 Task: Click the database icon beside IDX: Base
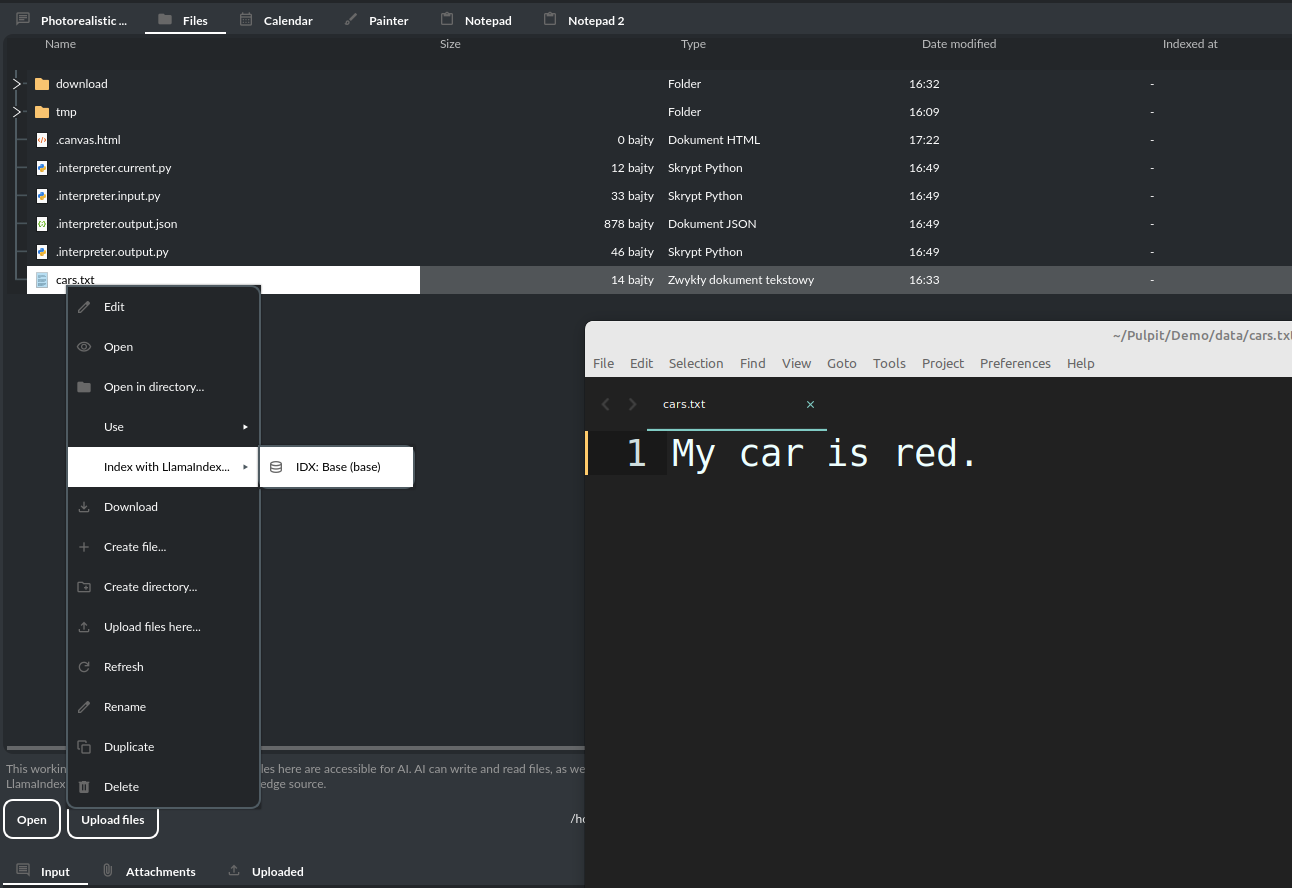pos(276,467)
